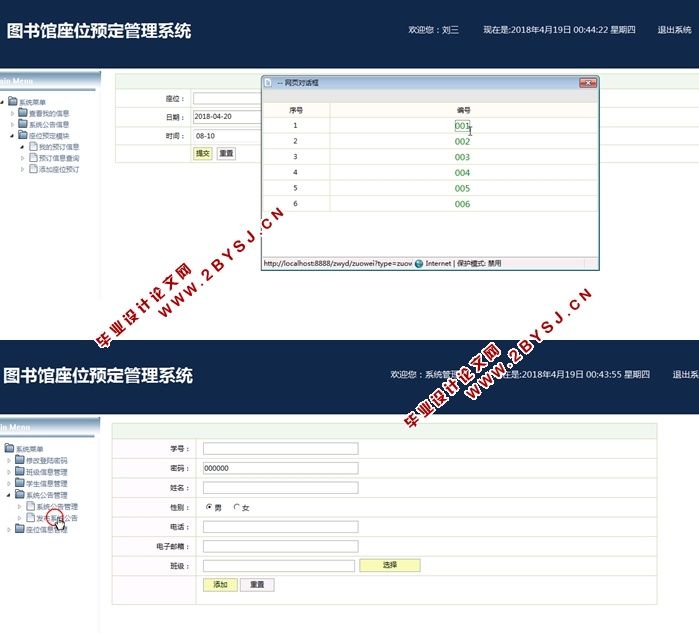
Task: Expand the 座位信息管理 node arrow
Action: pos(9,530)
